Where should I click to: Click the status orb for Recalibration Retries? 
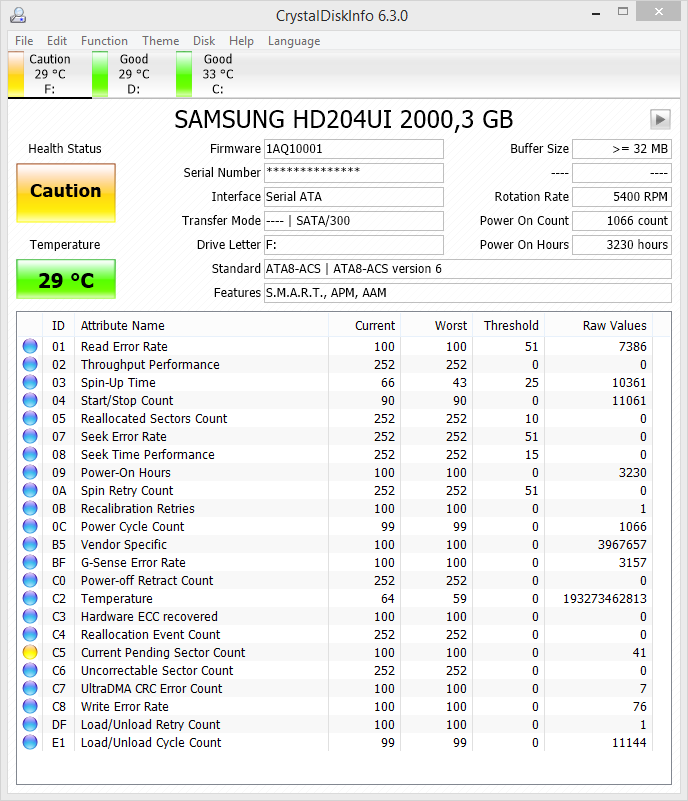30,508
